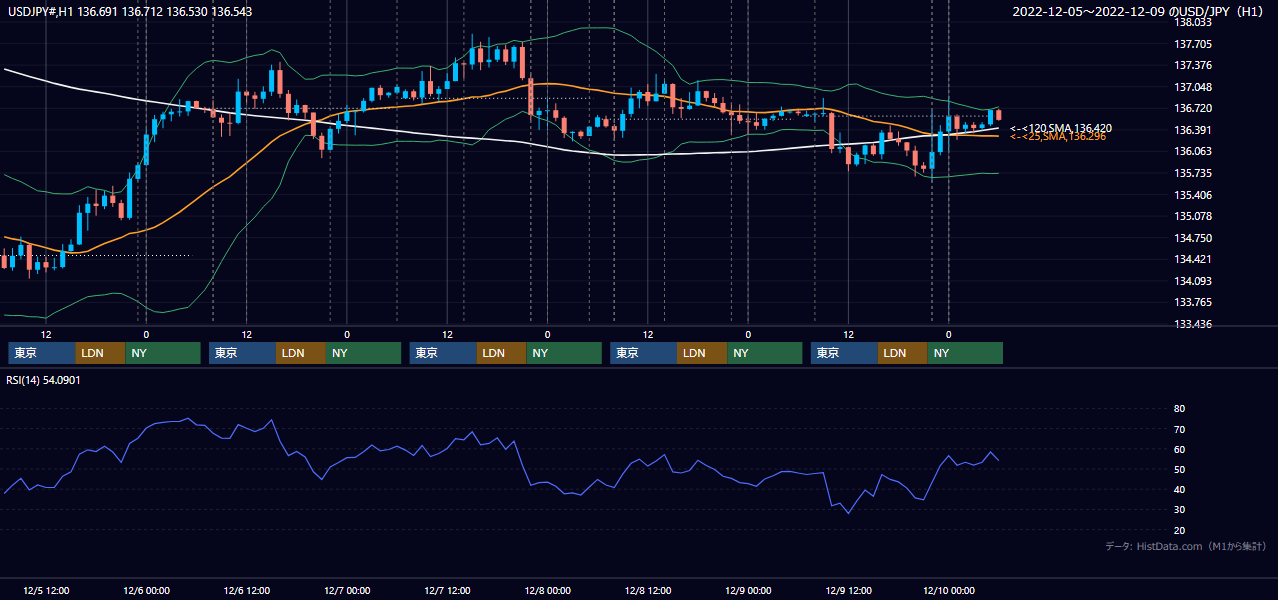Click the 136.063 price axis label
The height and width of the screenshot is (600, 1278).
point(1192,152)
